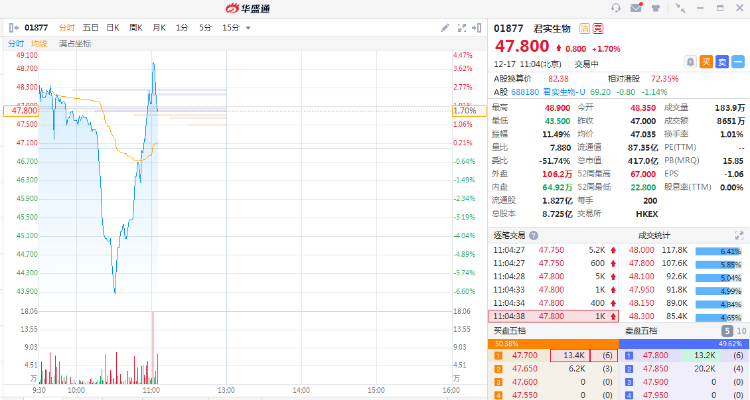
Task: Click the 最高 value 48.900
Action: (557, 108)
